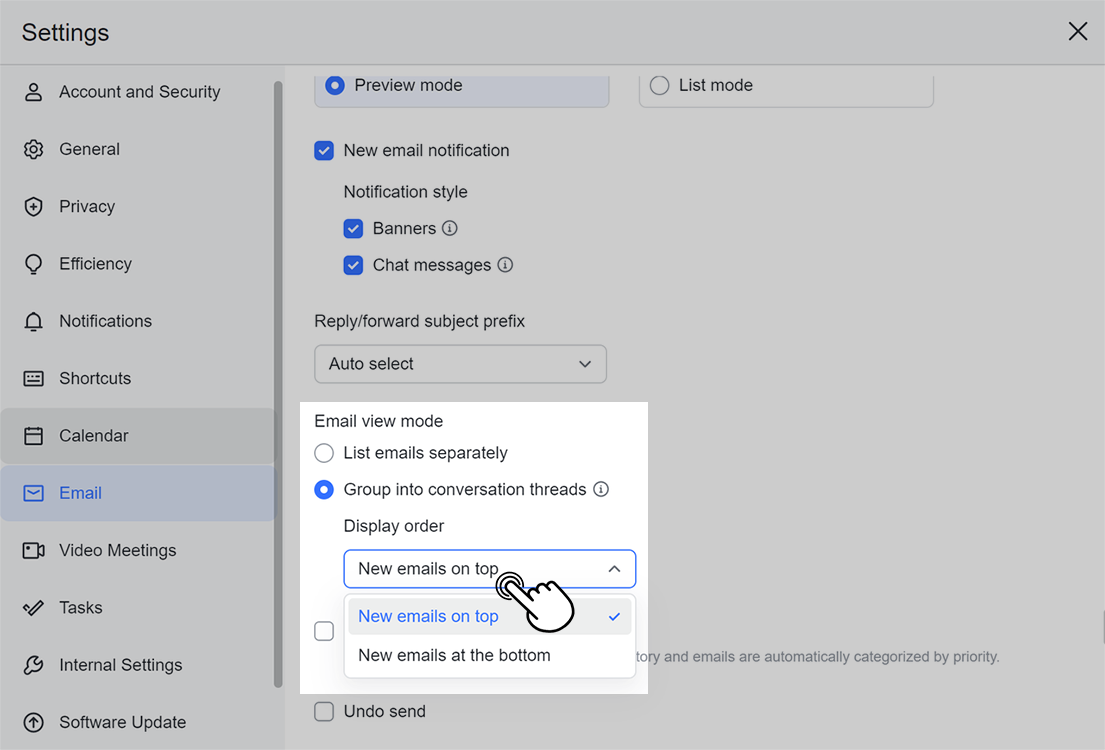Click the Calendar icon in sidebar
Screen dimensions: 1105x750
[x=33, y=436]
